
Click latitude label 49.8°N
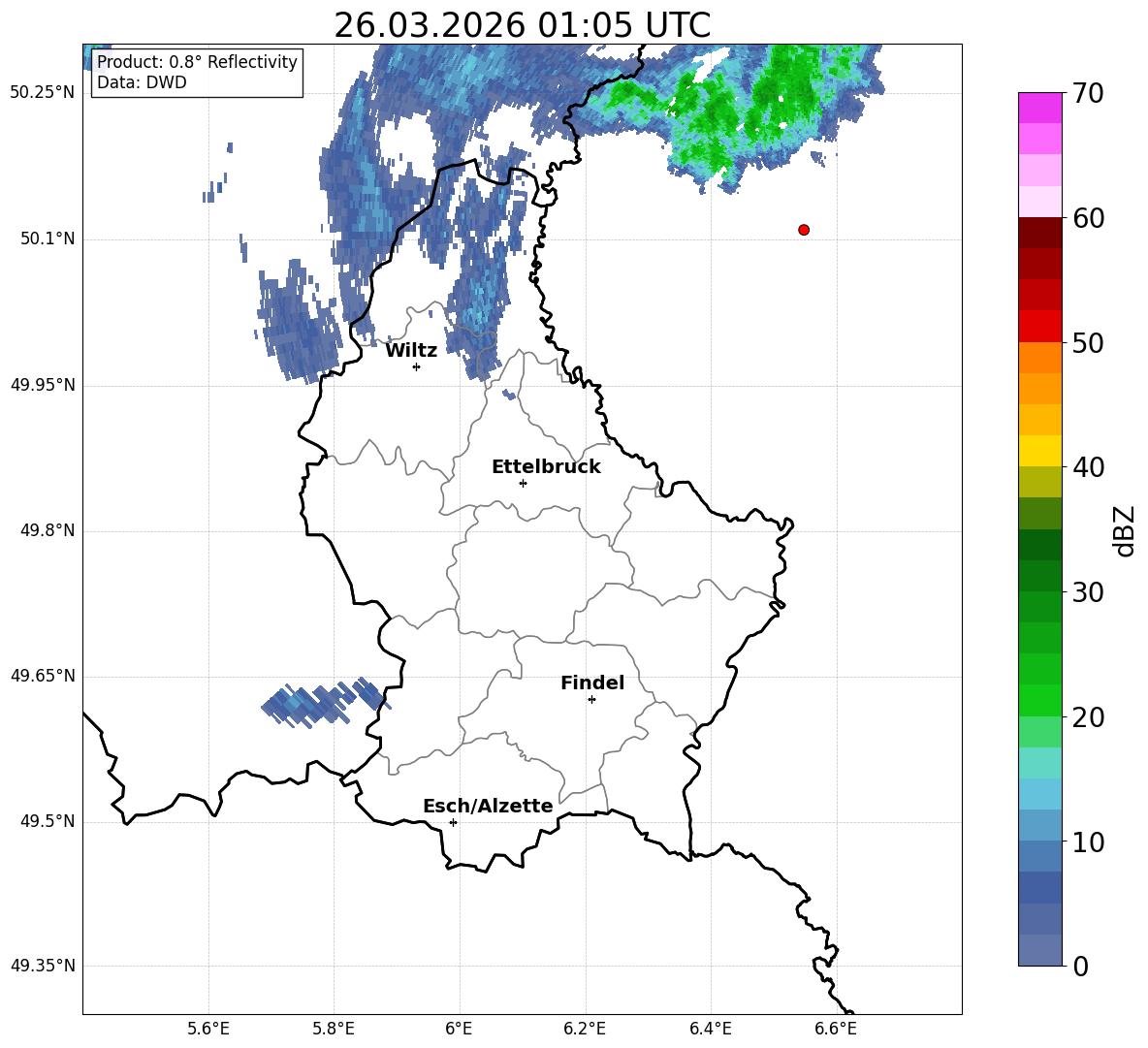(48, 530)
